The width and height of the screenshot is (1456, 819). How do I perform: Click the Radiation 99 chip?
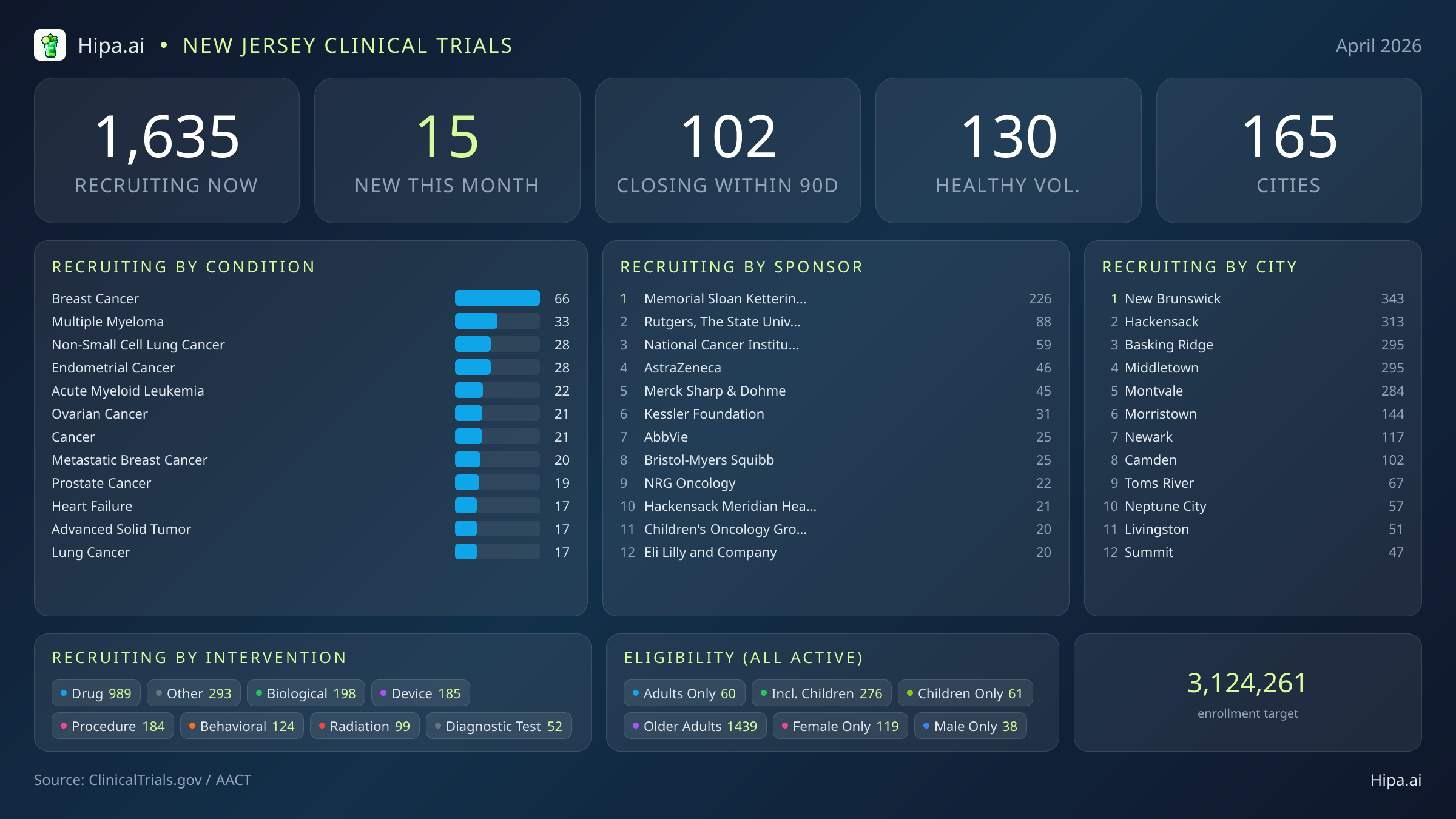point(365,726)
